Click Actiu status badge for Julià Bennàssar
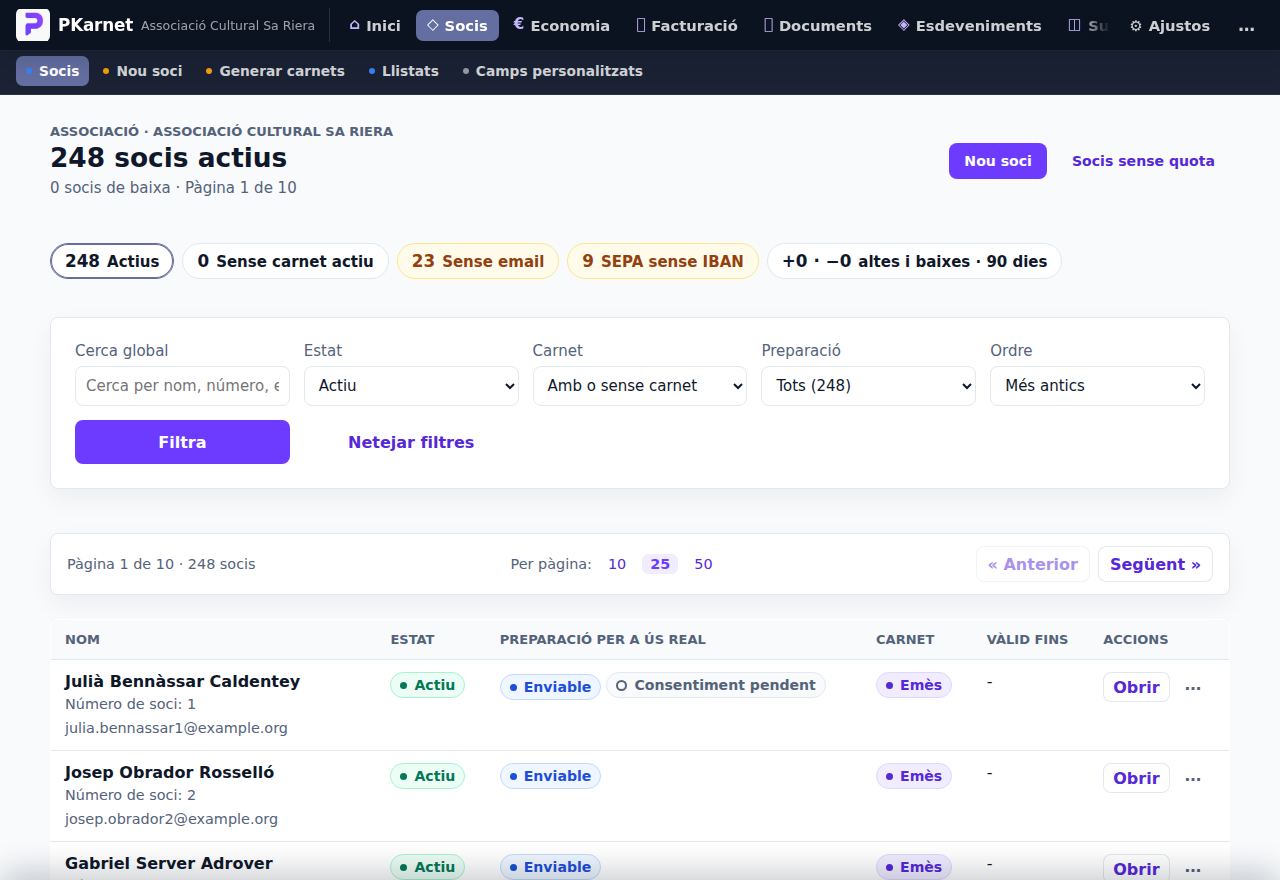 pos(427,685)
